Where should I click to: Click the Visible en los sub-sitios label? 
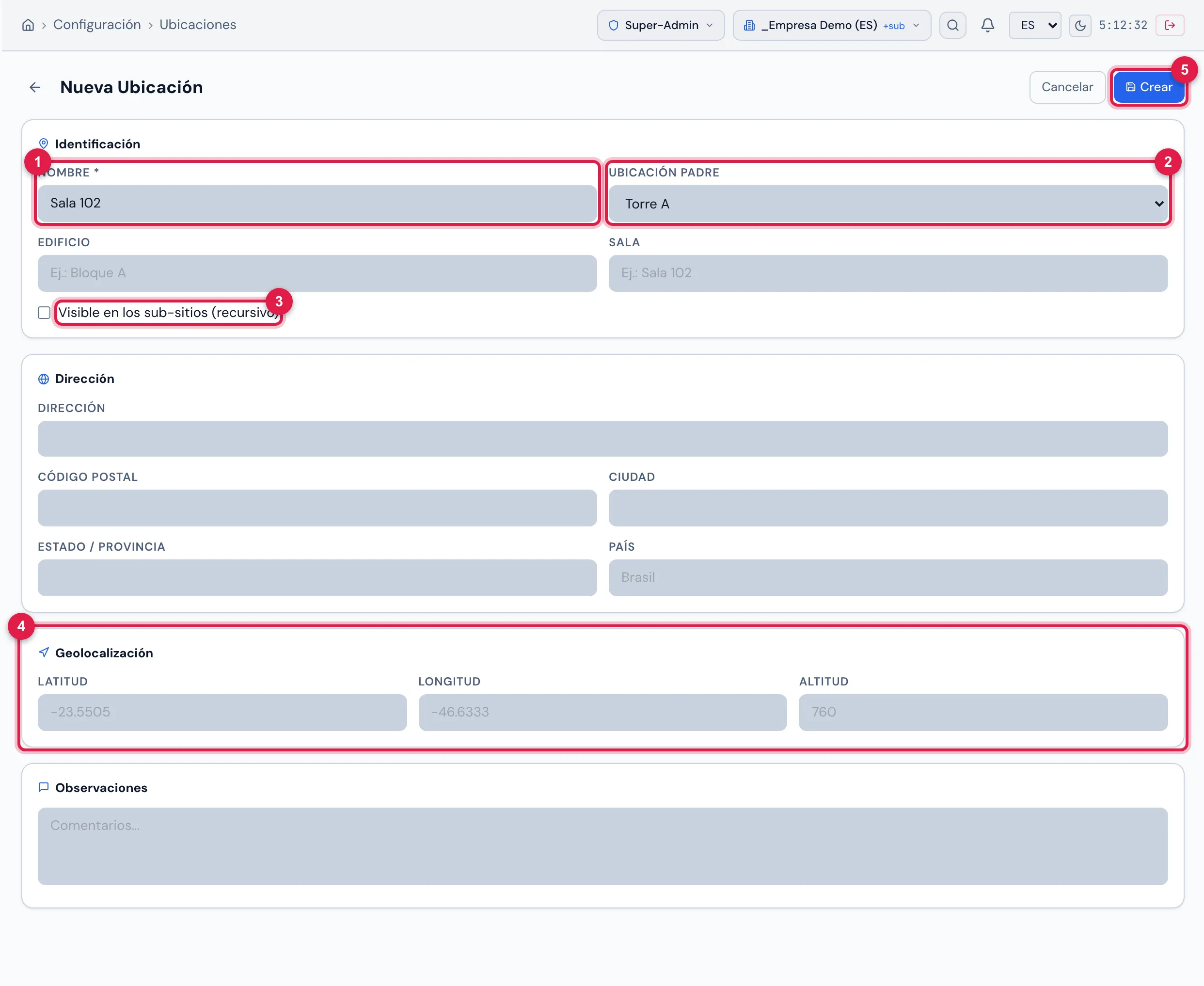coord(169,312)
